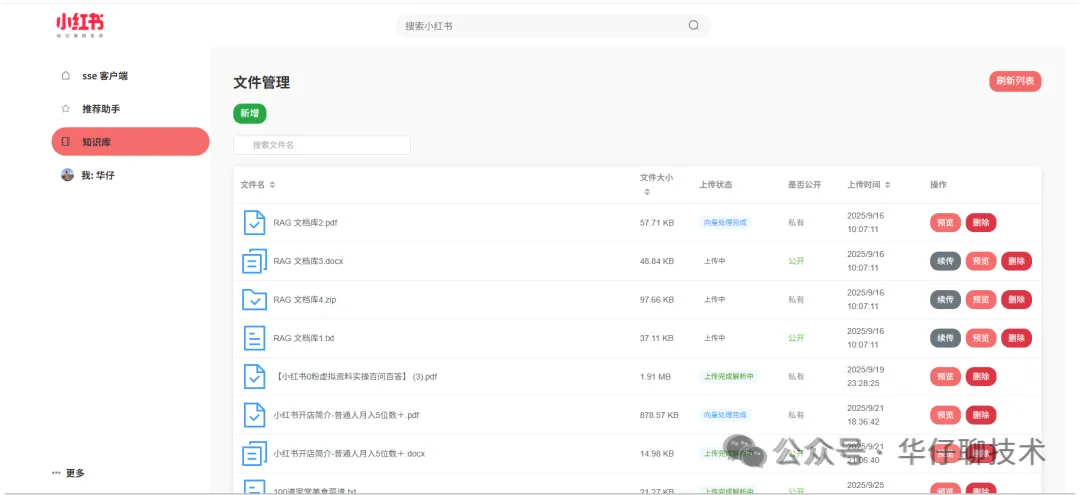The height and width of the screenshot is (495, 1080).
Task: Delete RAG 文档库1.txt with 删除
Action: [1017, 338]
